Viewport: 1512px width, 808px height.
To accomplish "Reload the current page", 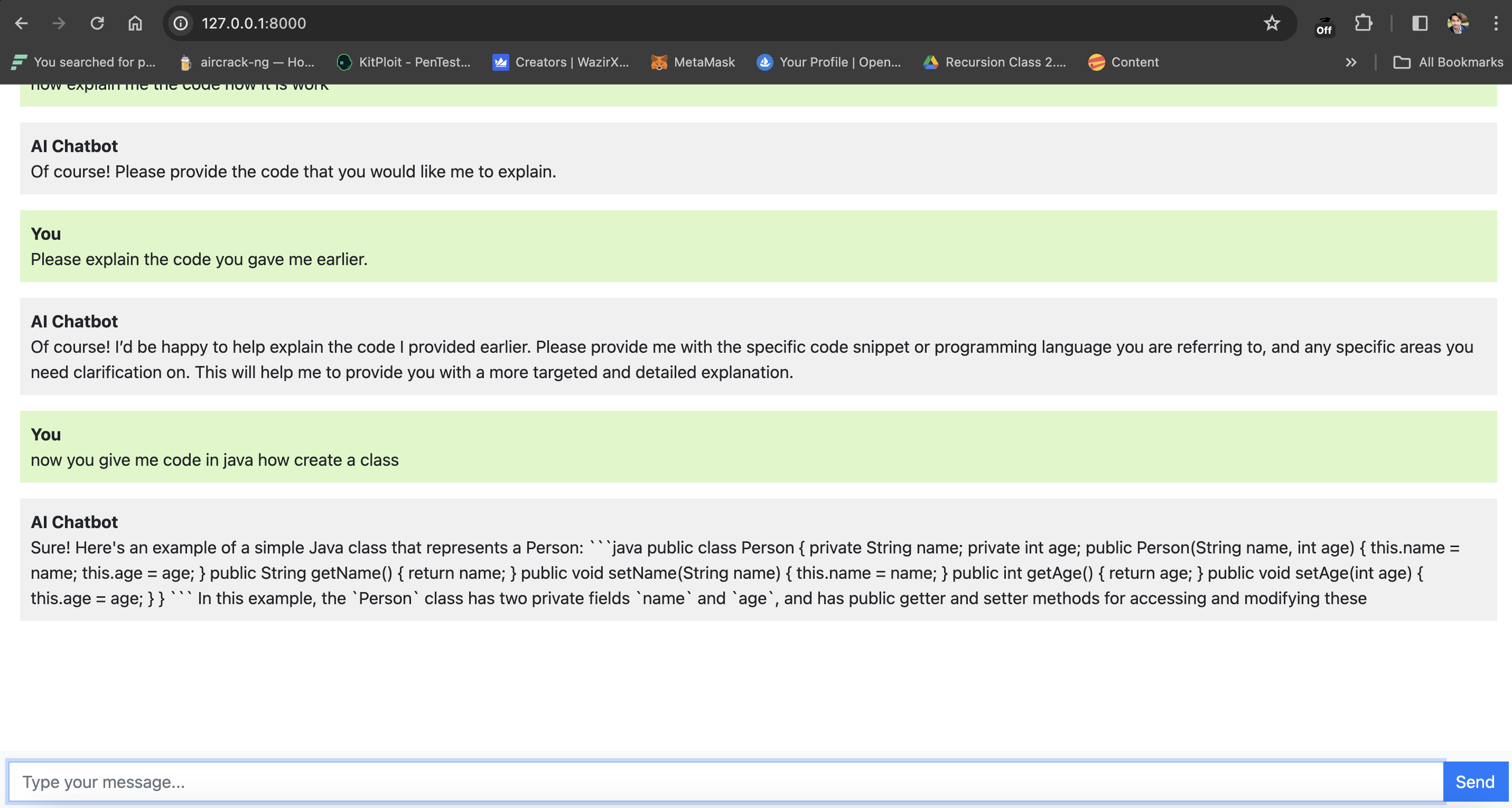I will coord(97,23).
